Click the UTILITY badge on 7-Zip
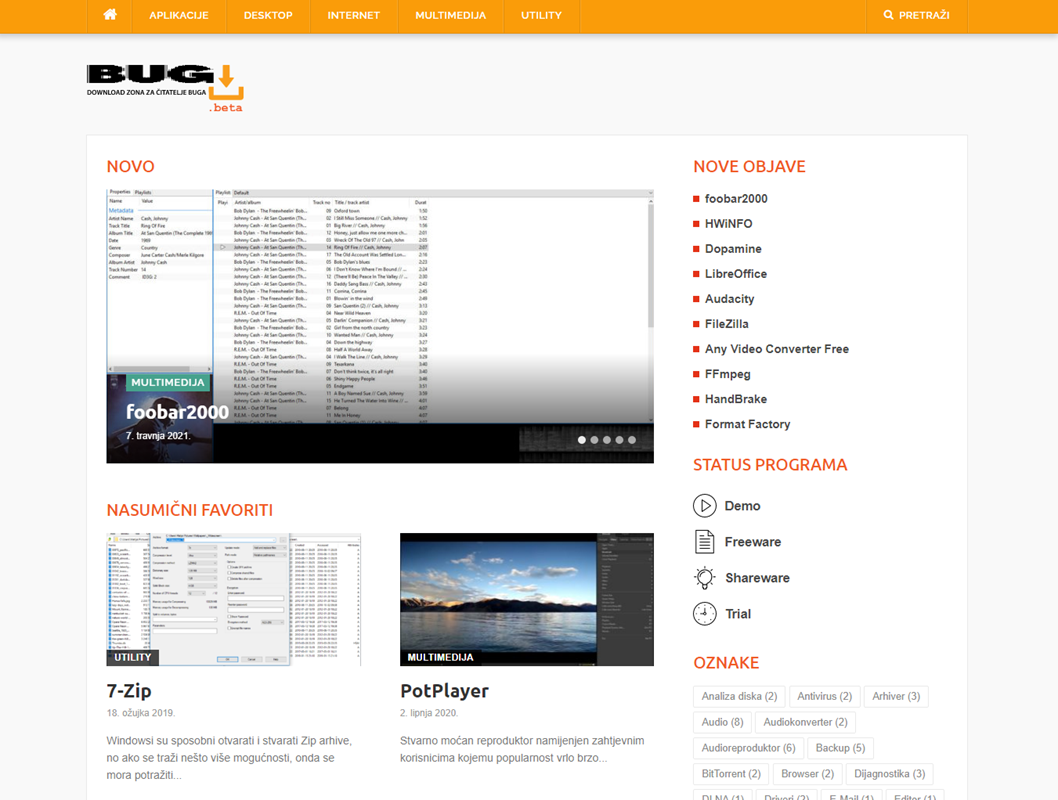The height and width of the screenshot is (800, 1058). click(133, 658)
